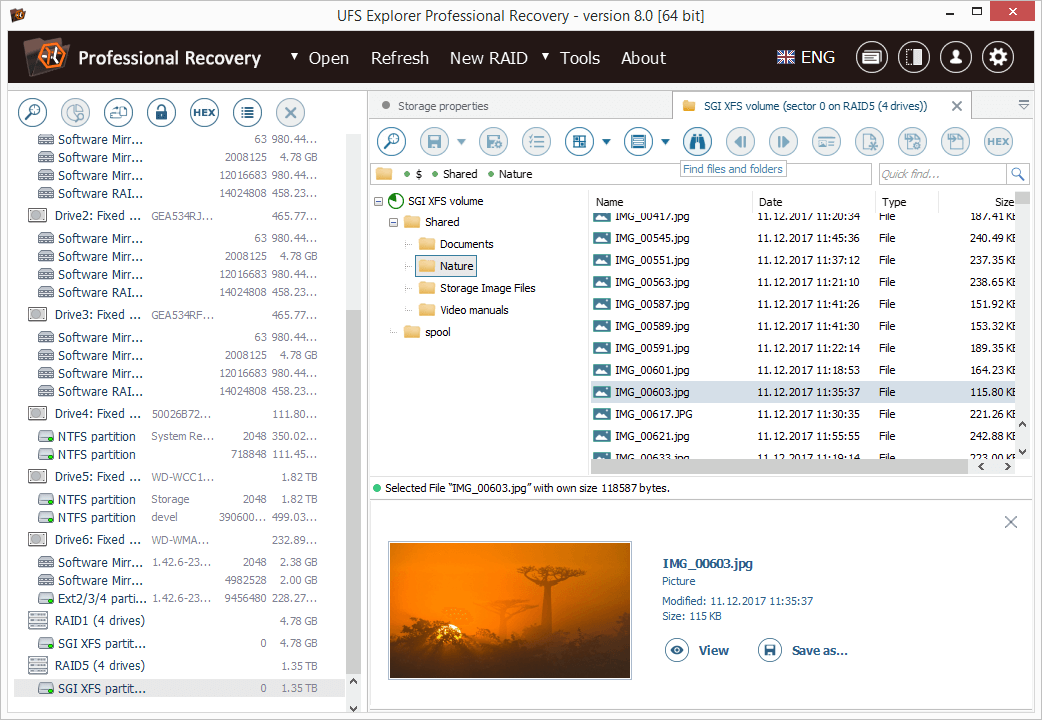Click the padlock icon in storage toolbar

coord(161,113)
